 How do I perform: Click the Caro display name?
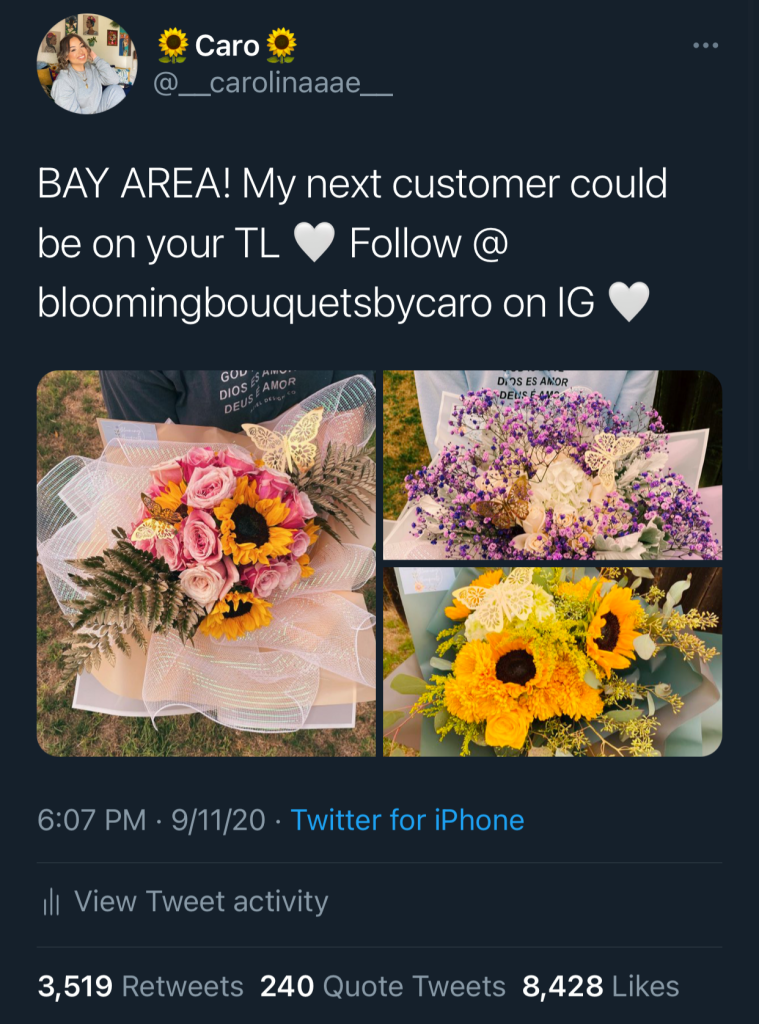(x=227, y=45)
